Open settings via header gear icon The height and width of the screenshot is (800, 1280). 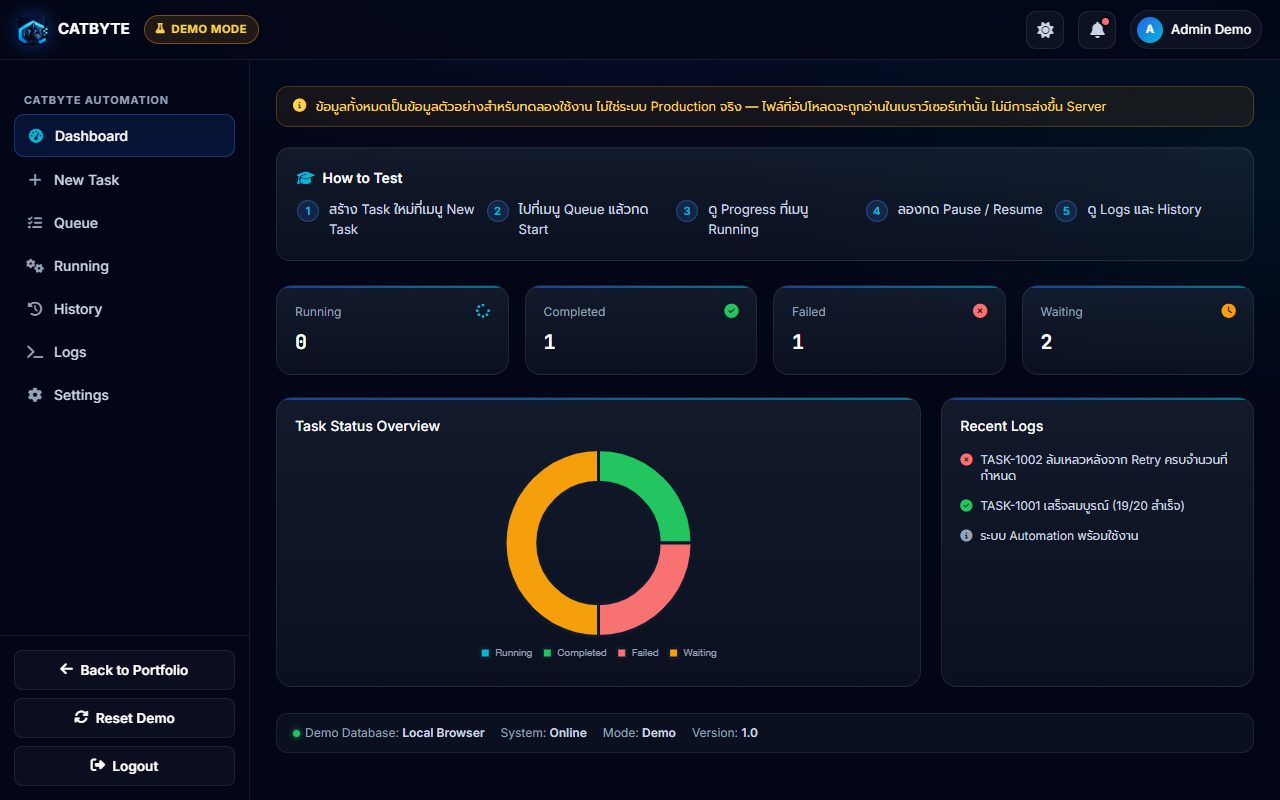1045,30
